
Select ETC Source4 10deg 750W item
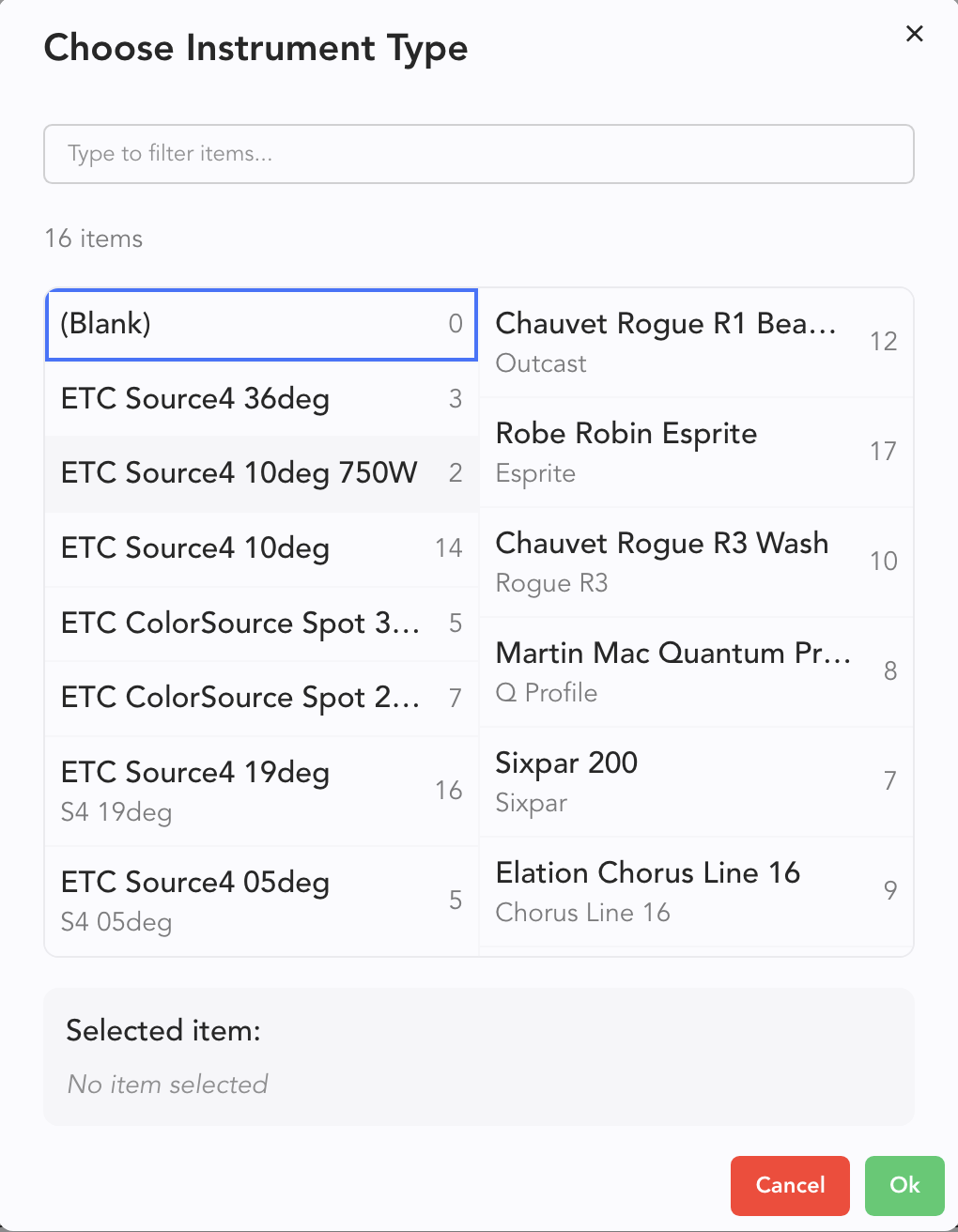pos(261,473)
